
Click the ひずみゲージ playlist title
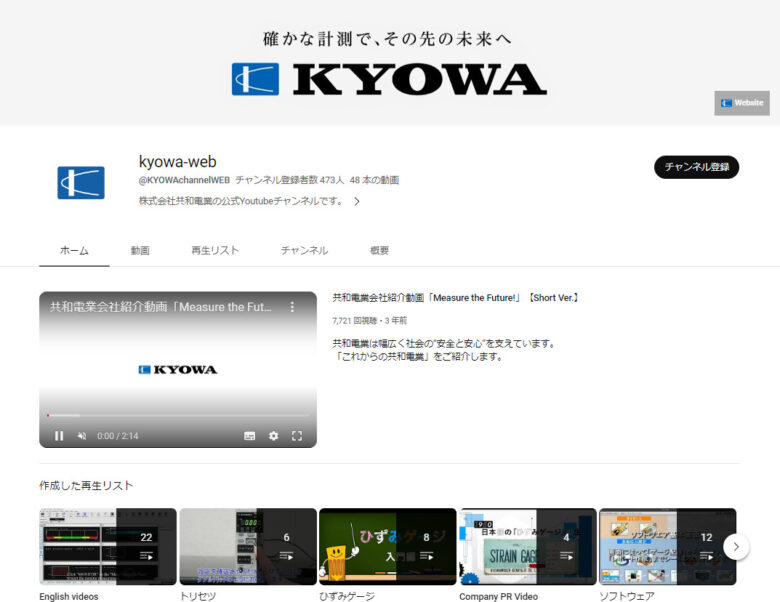[347, 596]
